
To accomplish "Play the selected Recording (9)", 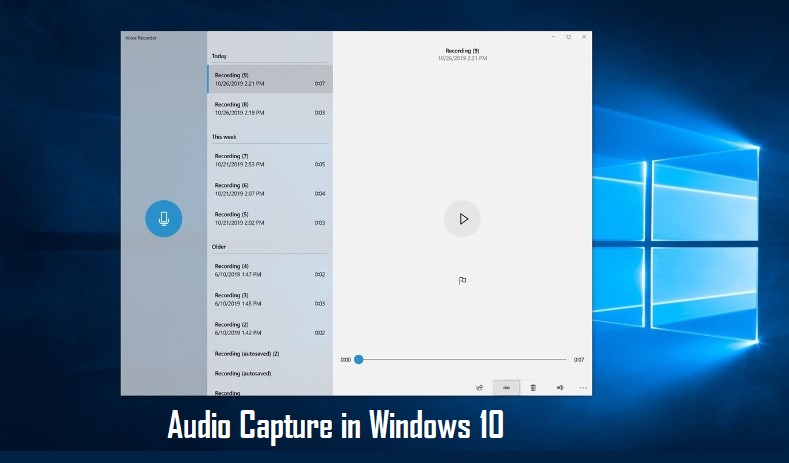I will click(x=462, y=218).
